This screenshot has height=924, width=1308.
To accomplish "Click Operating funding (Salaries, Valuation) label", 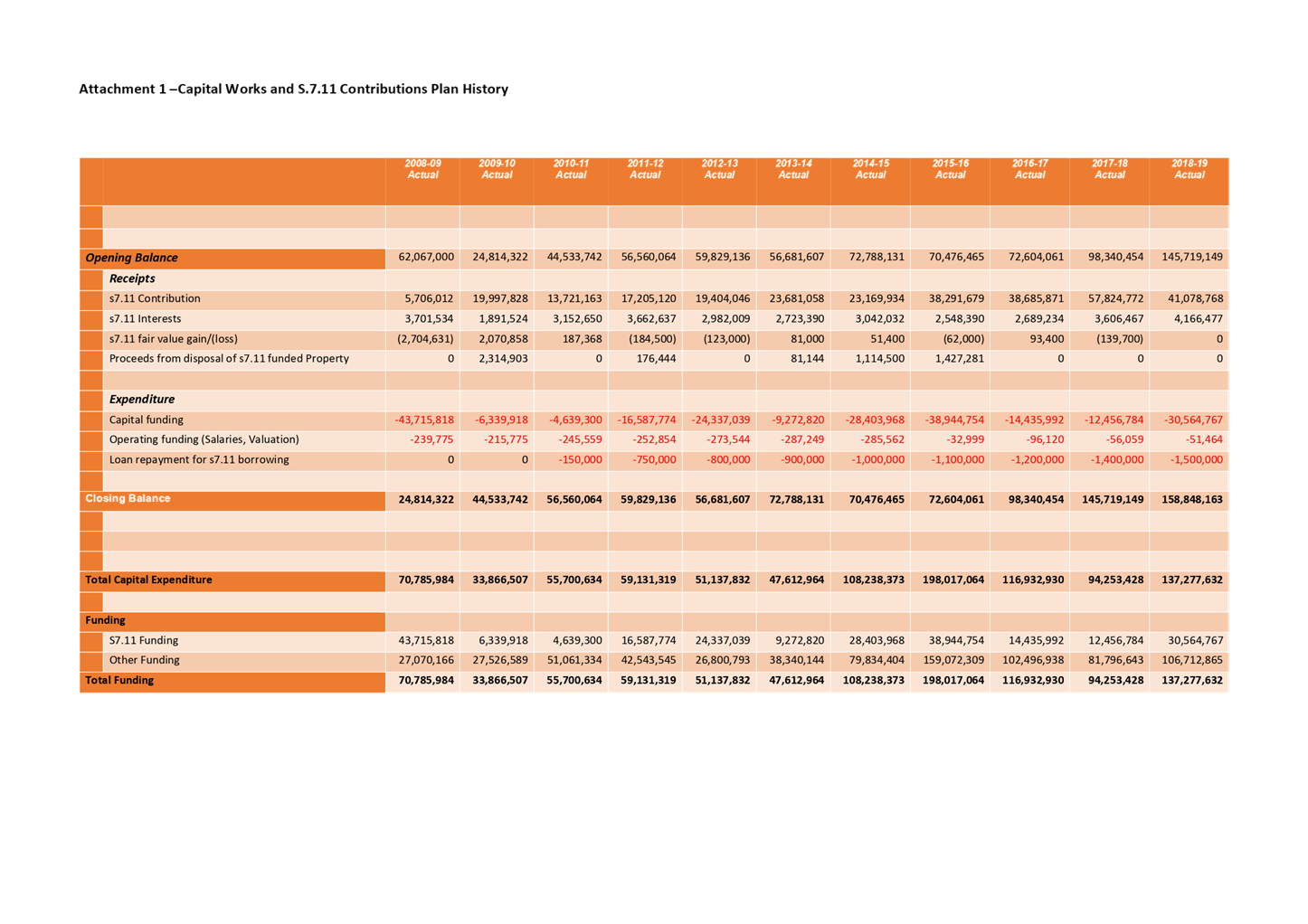I will (x=204, y=439).
